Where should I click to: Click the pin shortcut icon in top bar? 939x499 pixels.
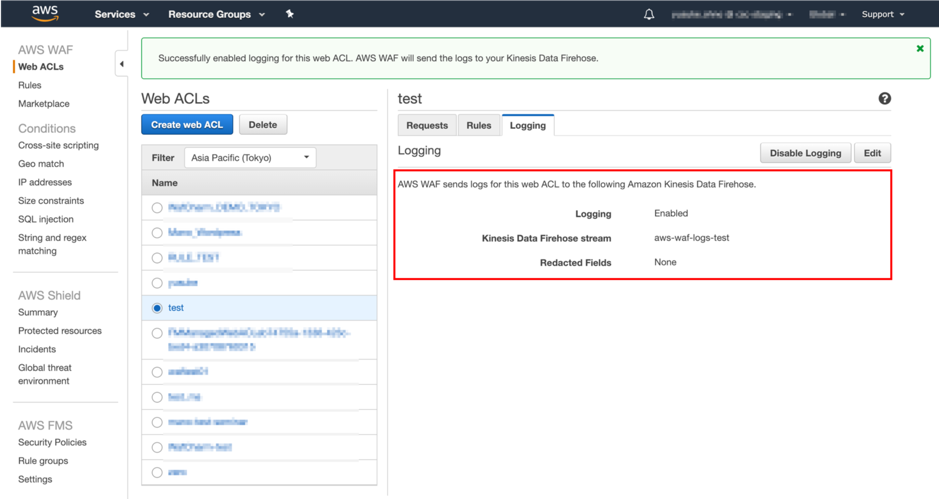[290, 14]
